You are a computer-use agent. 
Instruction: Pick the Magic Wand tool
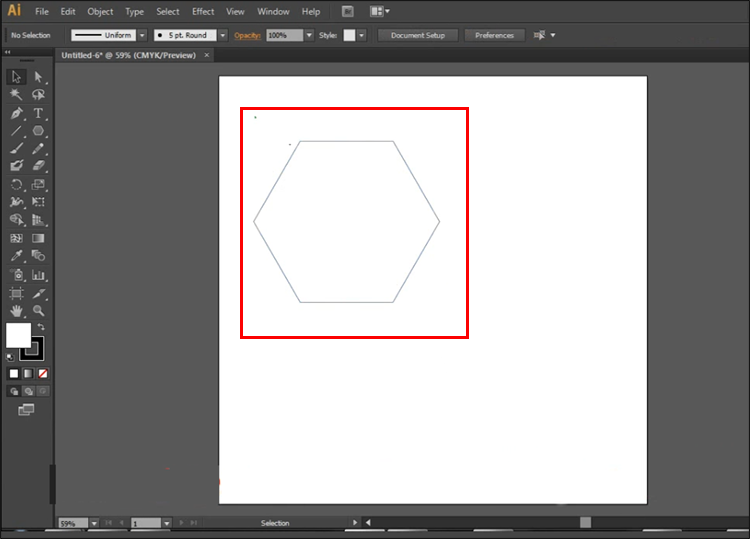17,95
